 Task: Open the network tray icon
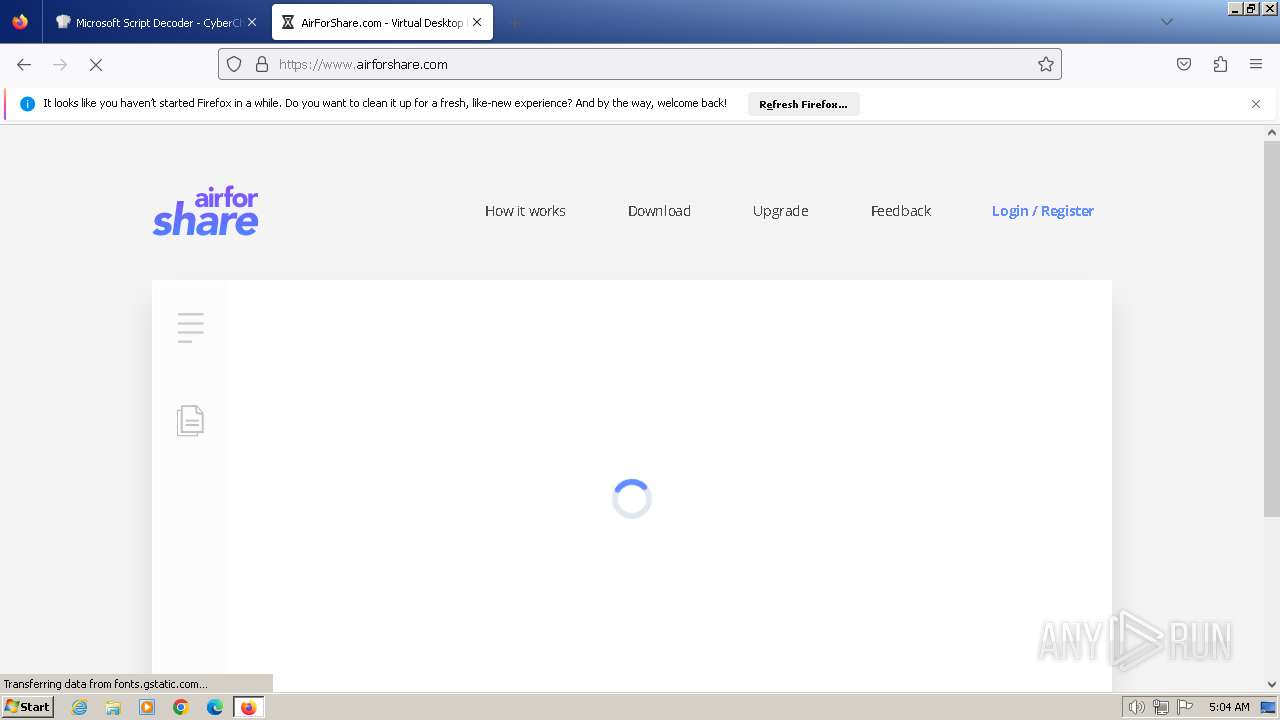1160,707
